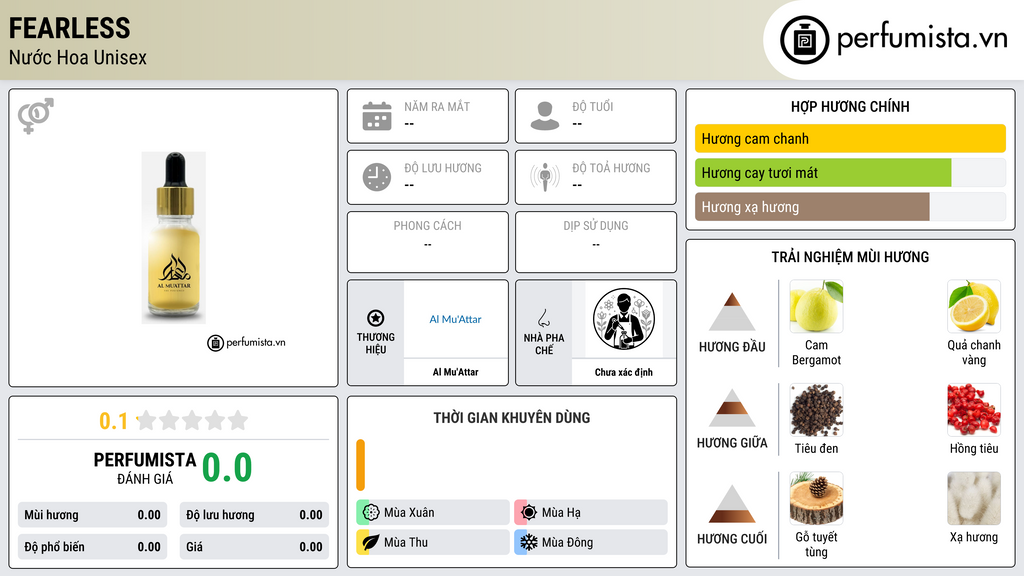Viewport: 1024px width, 576px height.
Task: Click the Thời Gian Khuyên Dùng heading
Action: 512,417
